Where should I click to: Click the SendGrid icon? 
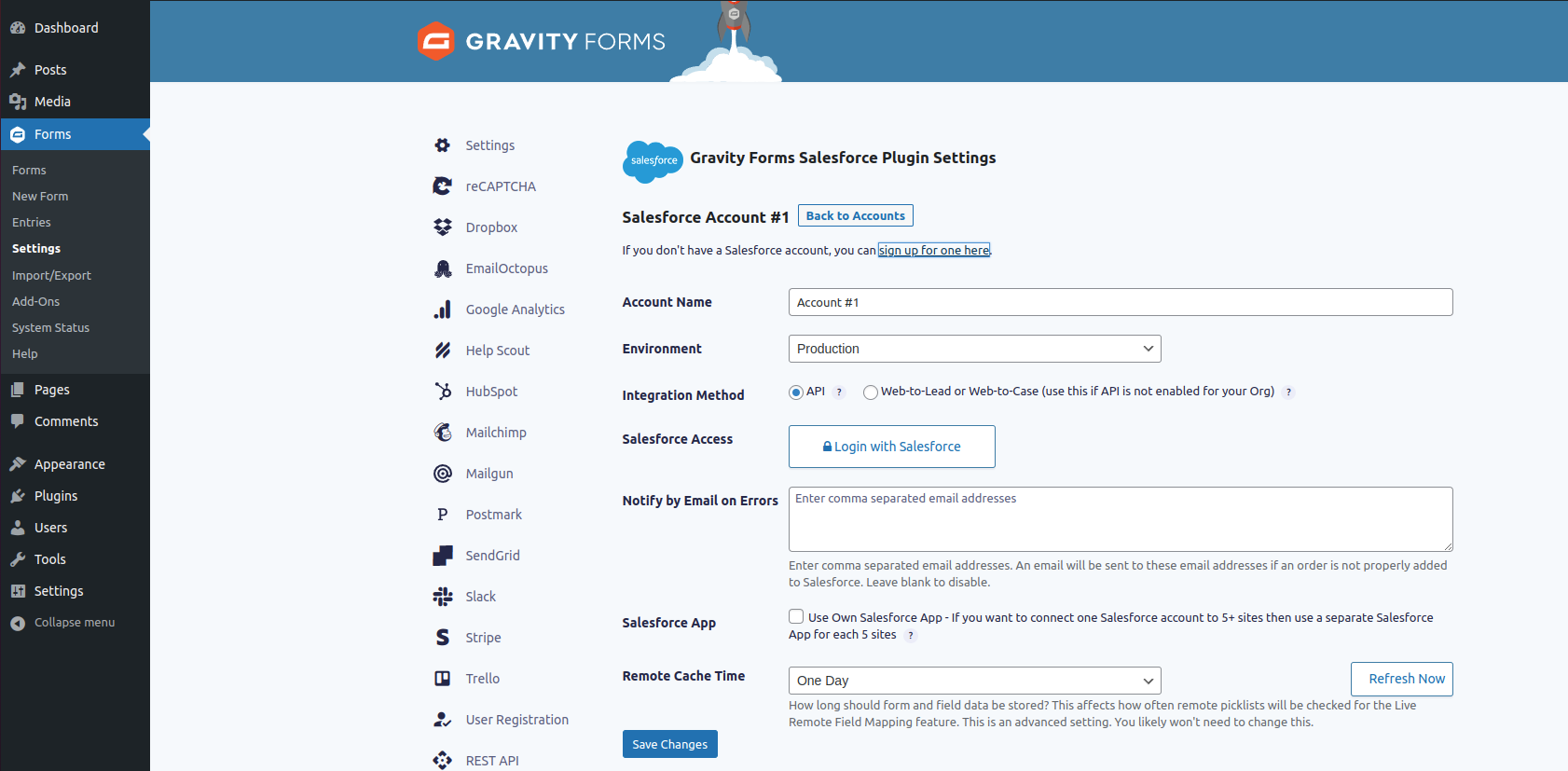point(443,556)
